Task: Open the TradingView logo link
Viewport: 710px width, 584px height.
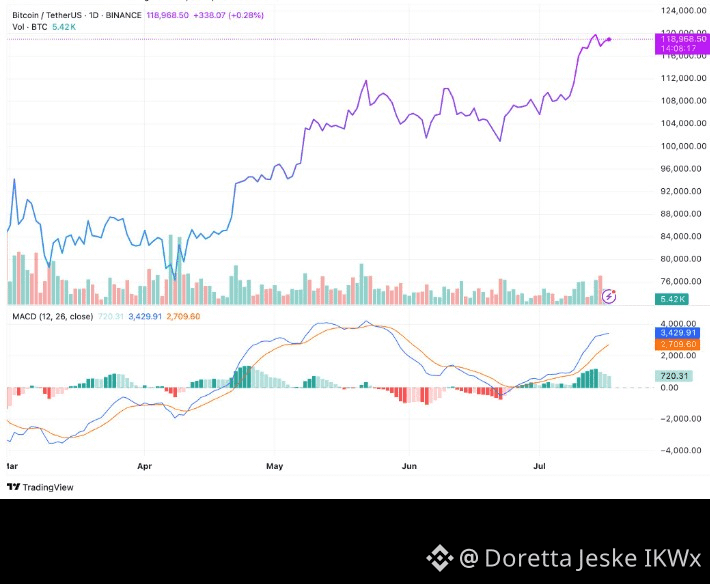Action: click(x=40, y=487)
